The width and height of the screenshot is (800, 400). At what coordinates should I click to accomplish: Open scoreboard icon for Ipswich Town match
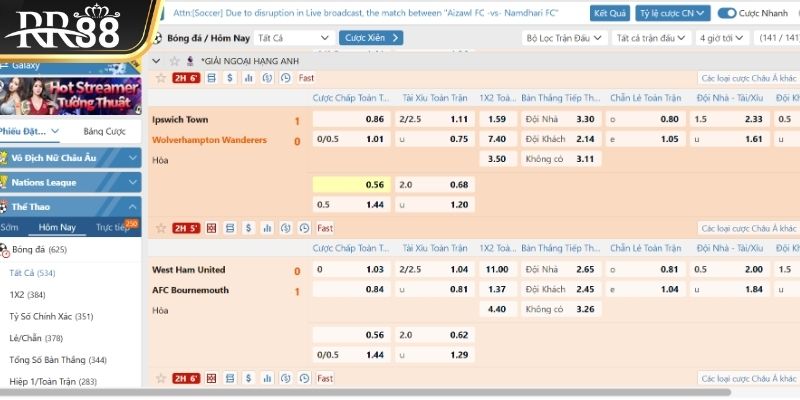[x=212, y=78]
